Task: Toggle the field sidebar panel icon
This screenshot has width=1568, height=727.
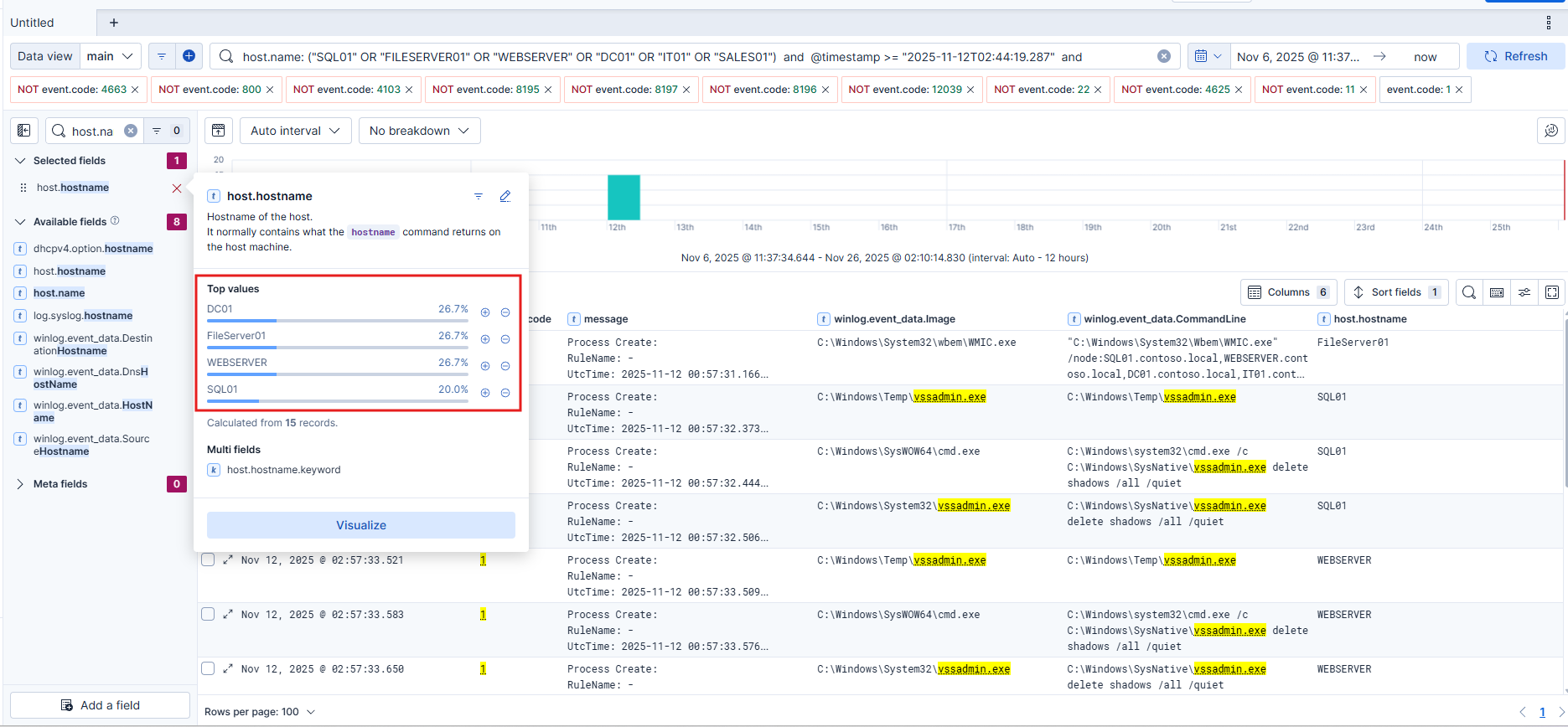Action: click(x=24, y=131)
